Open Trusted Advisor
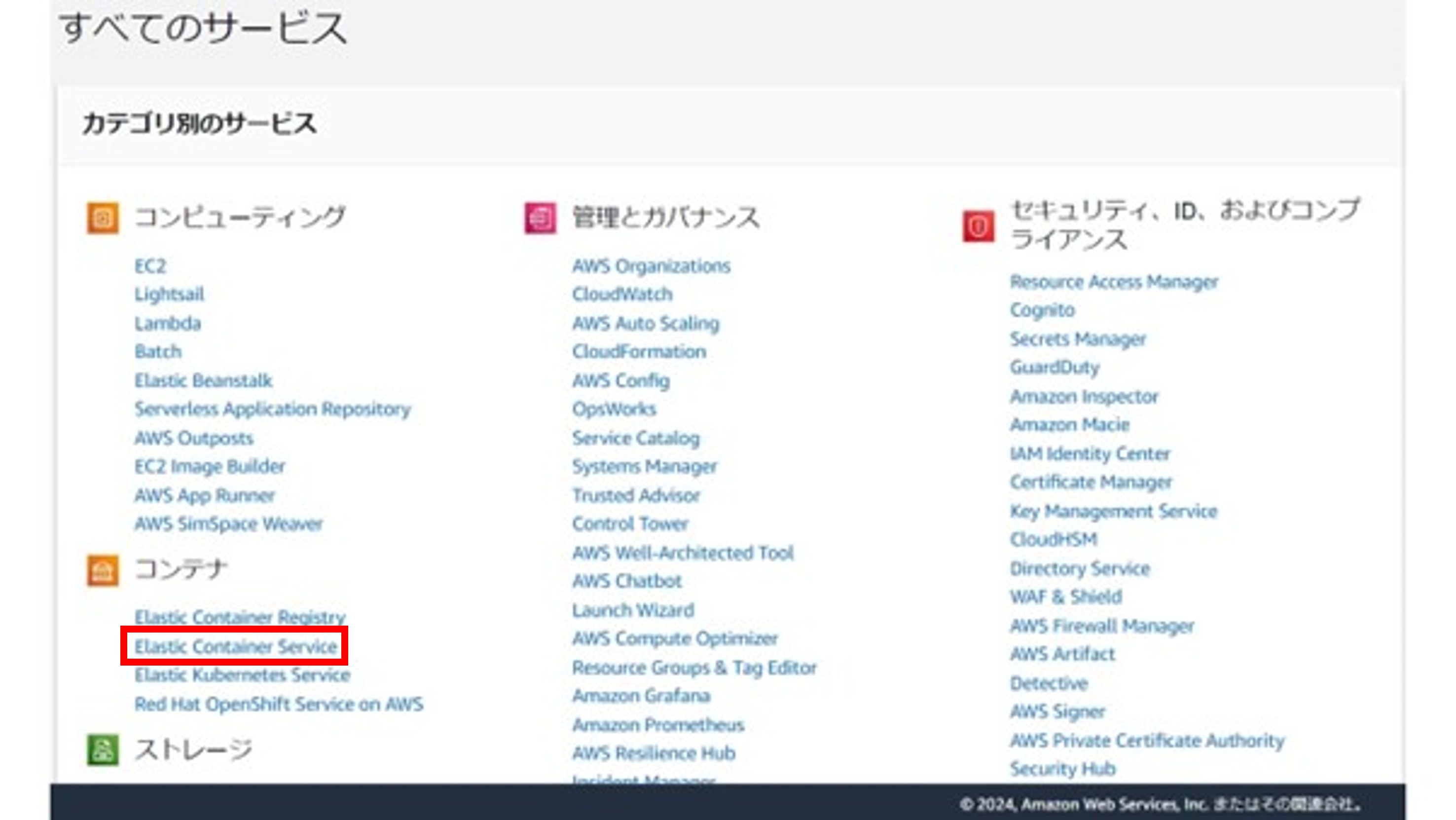 tap(636, 496)
